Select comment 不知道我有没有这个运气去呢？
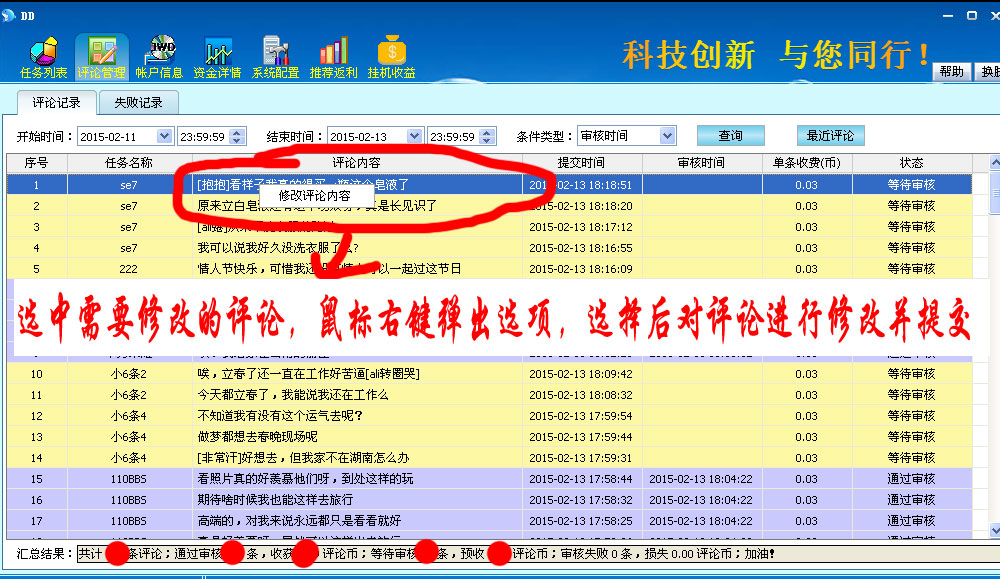Viewport: 1000px width, 579px height. 280,416
